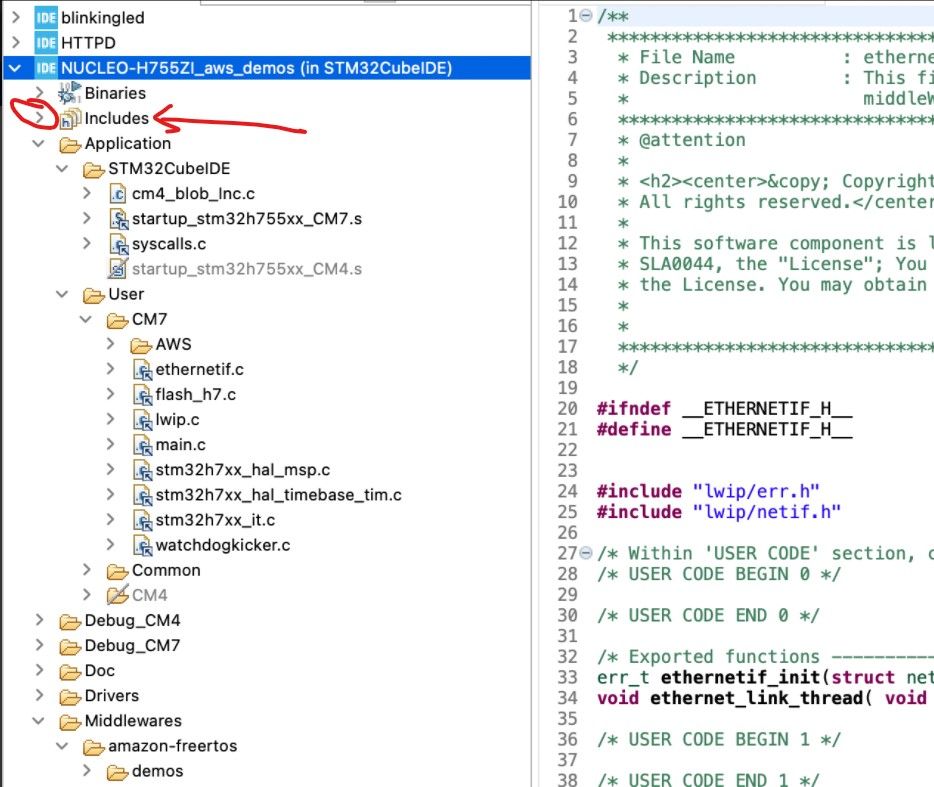Click the NUCLEO-H755ZI_aws_demos project IDE icon
Viewport: 934px width, 787px height.
coord(46,68)
